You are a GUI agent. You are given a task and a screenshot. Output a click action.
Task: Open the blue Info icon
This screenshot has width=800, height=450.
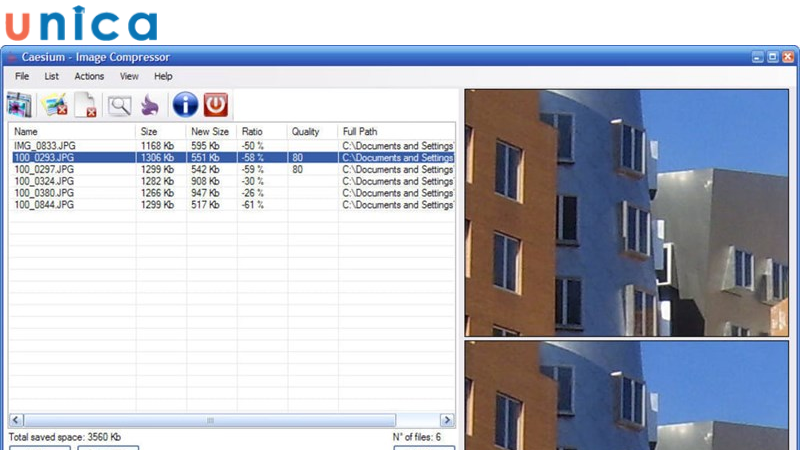click(185, 105)
